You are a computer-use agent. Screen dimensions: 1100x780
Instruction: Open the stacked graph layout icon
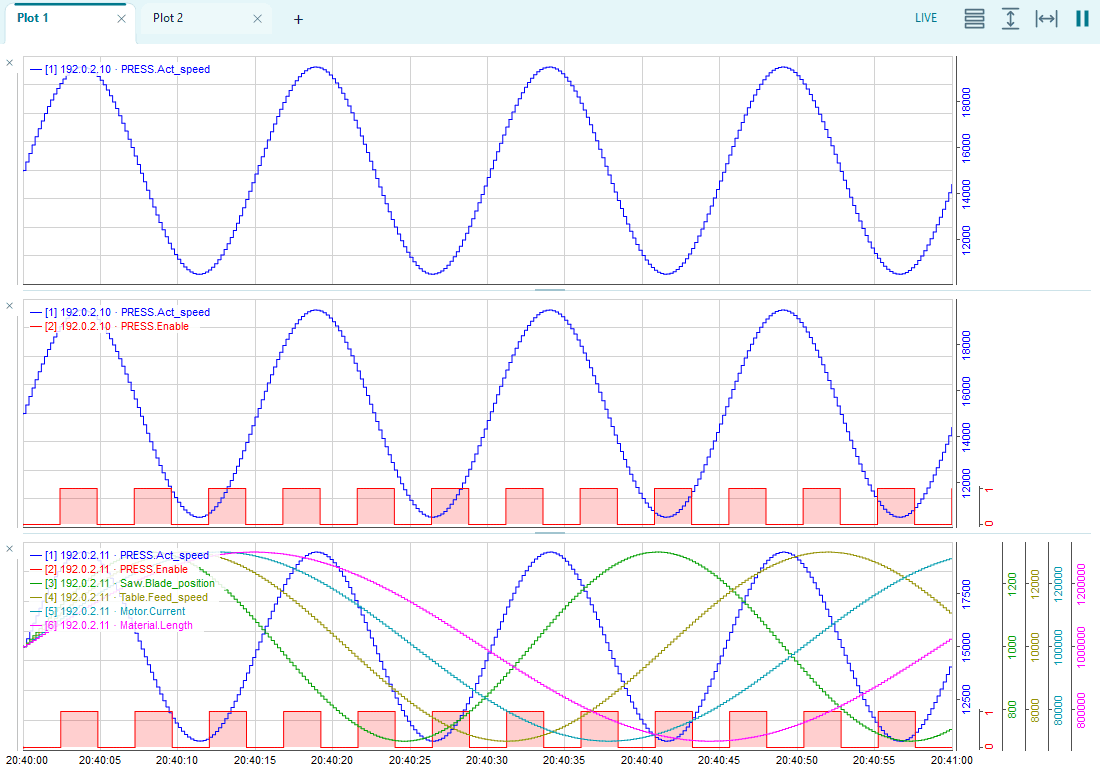(974, 19)
